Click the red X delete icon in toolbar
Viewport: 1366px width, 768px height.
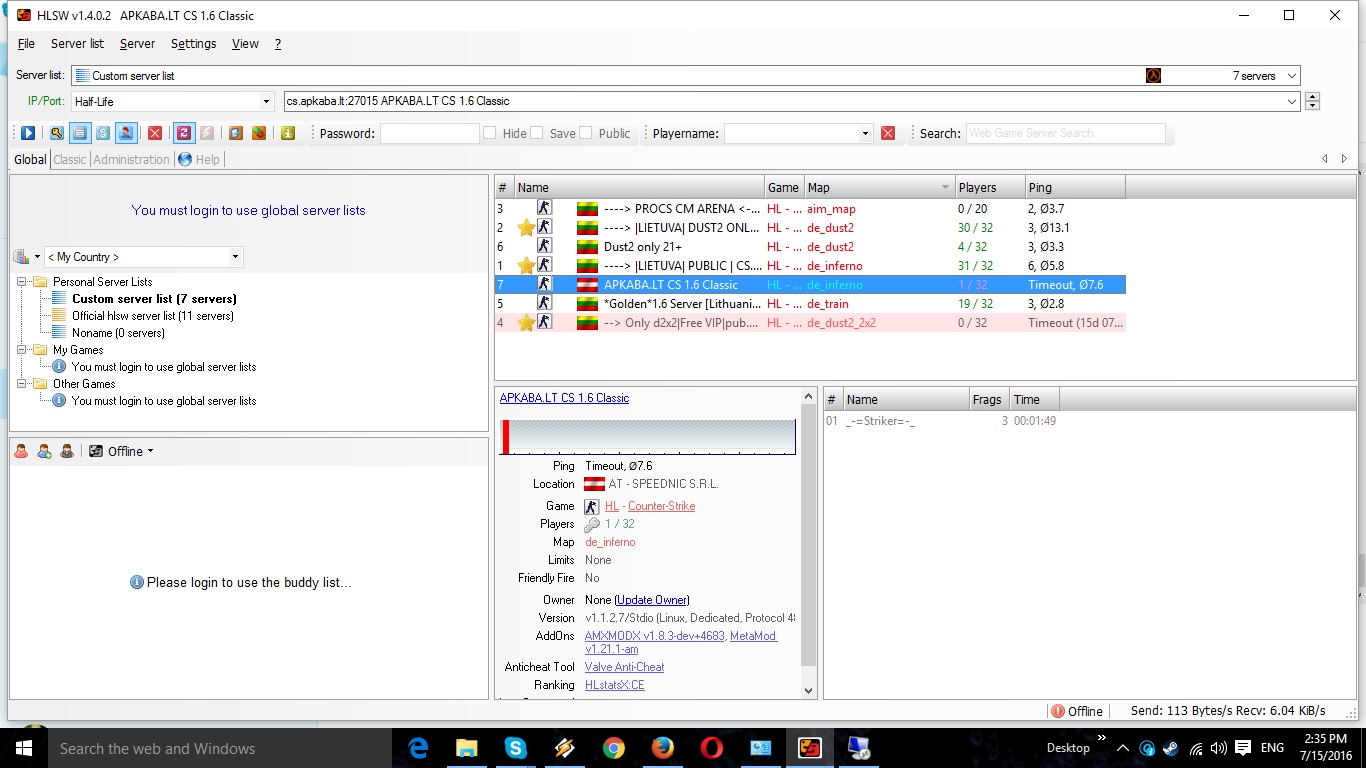click(x=155, y=133)
